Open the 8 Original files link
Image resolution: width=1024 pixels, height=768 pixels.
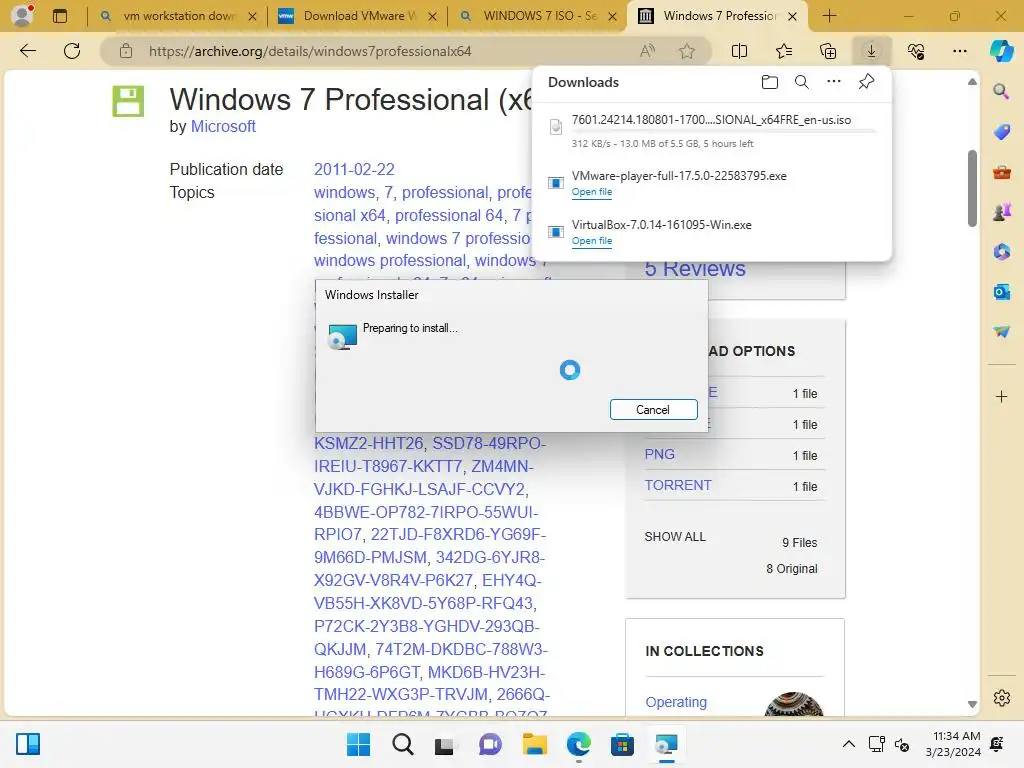click(x=792, y=569)
